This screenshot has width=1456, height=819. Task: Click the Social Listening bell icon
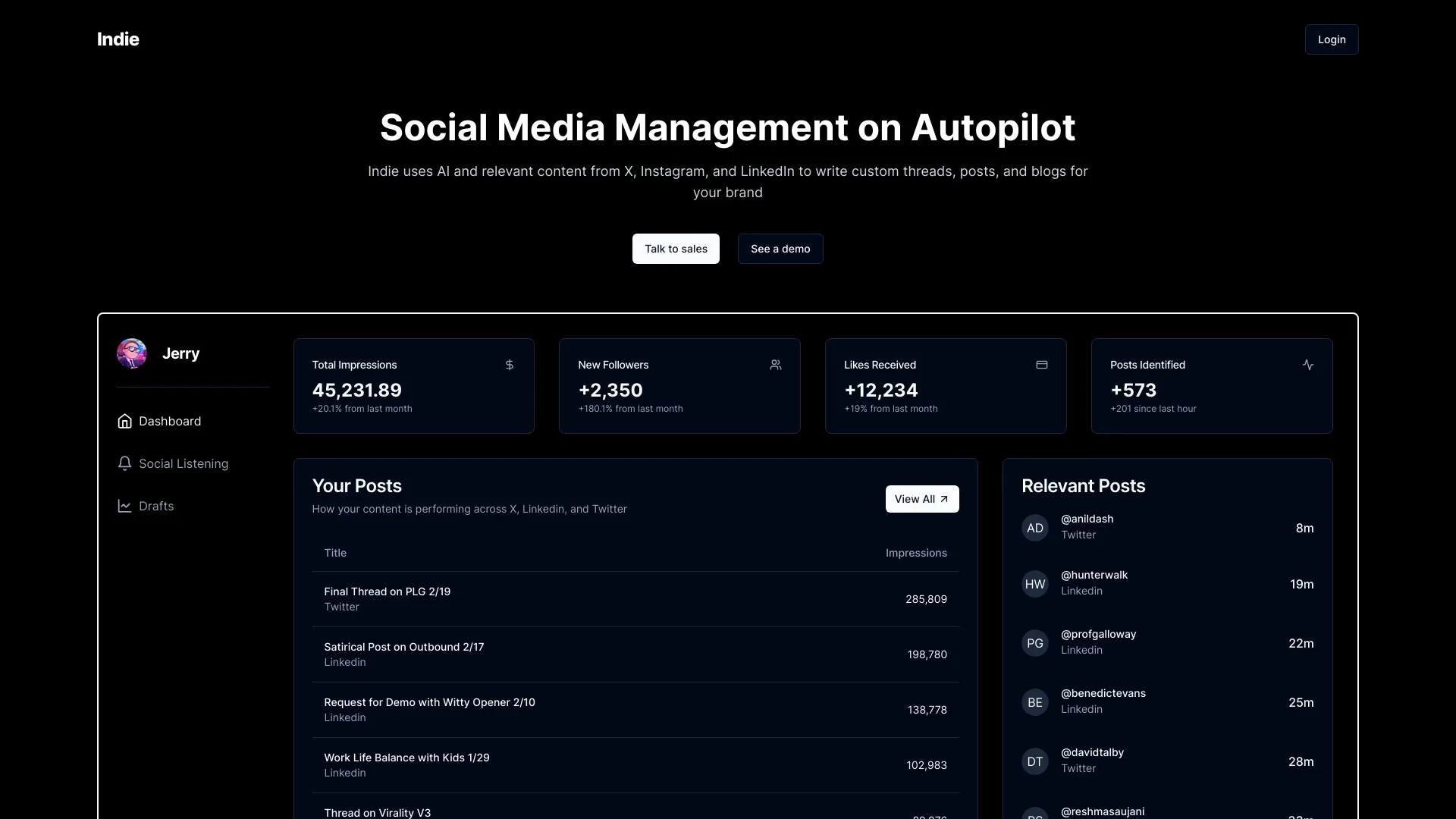point(125,463)
